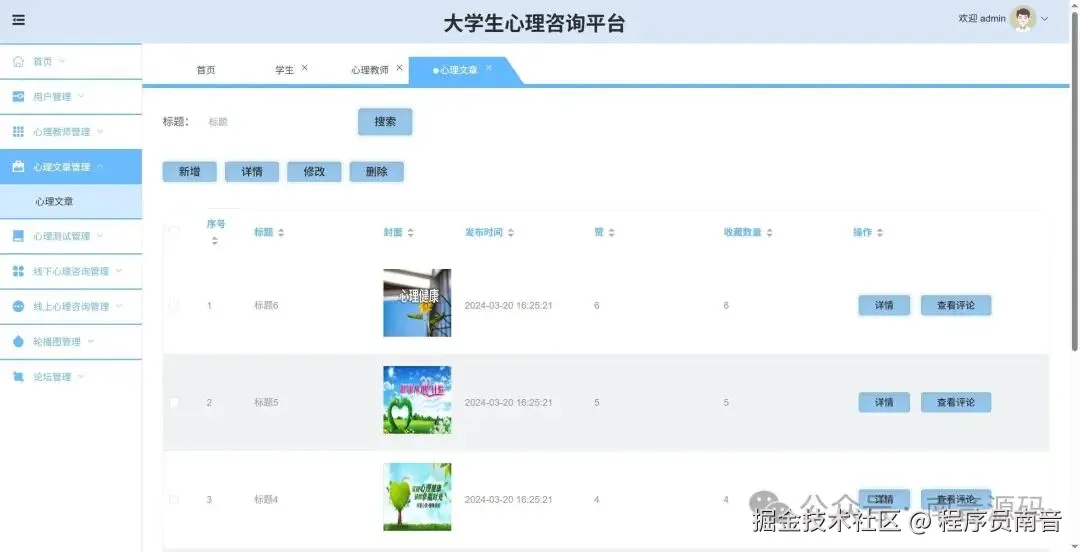Click the 删除 delete button
Viewport: 1080px width, 552px height.
[377, 172]
